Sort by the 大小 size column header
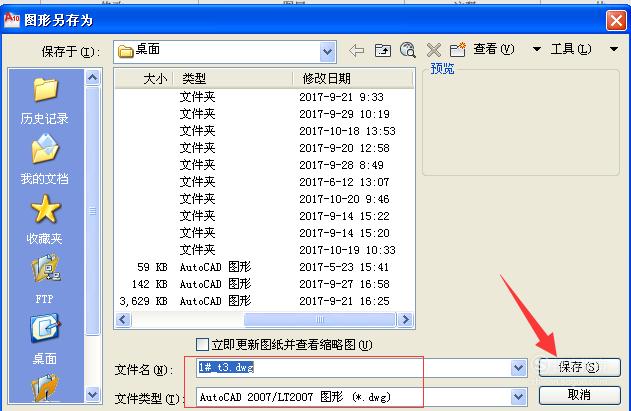631x411 pixels. [144, 78]
